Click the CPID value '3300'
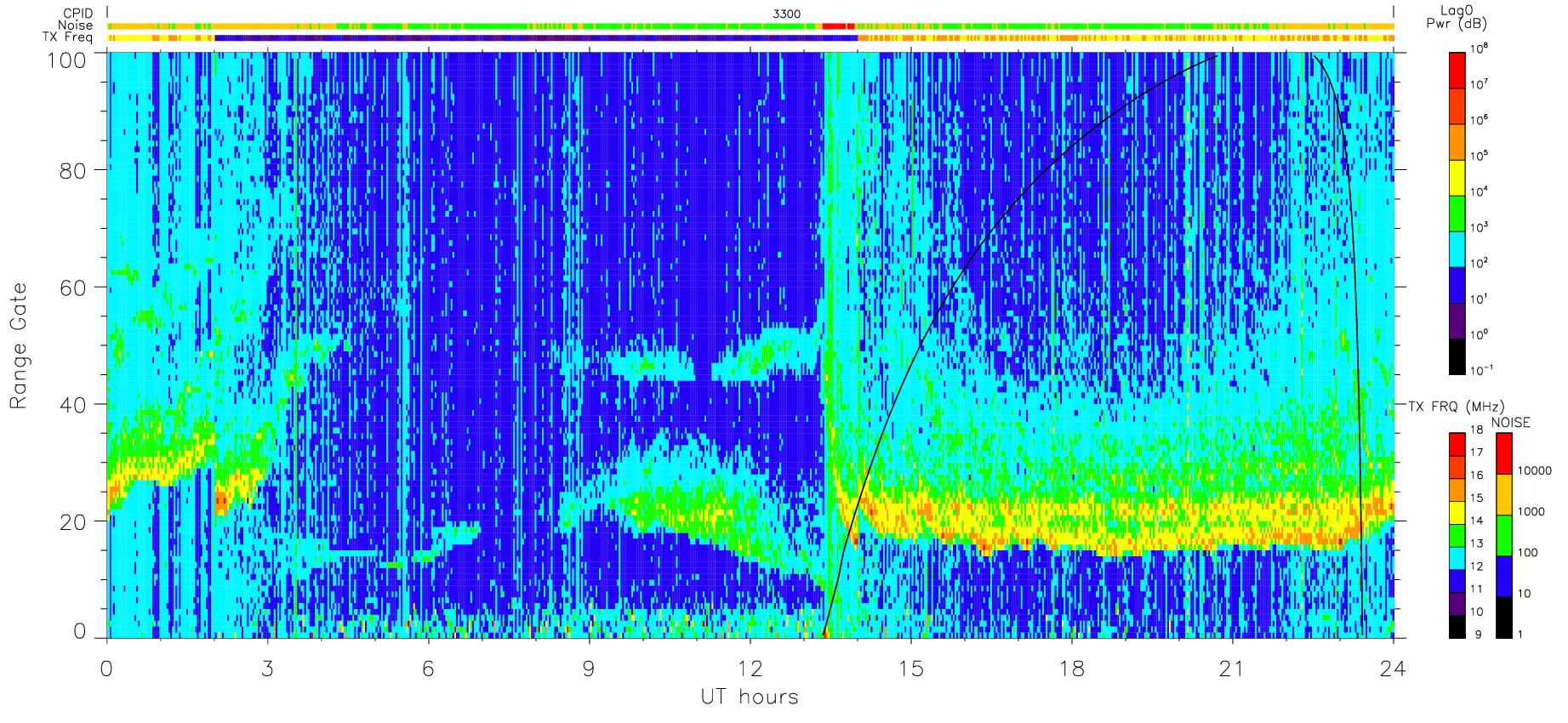The image size is (1568, 723). point(786,14)
